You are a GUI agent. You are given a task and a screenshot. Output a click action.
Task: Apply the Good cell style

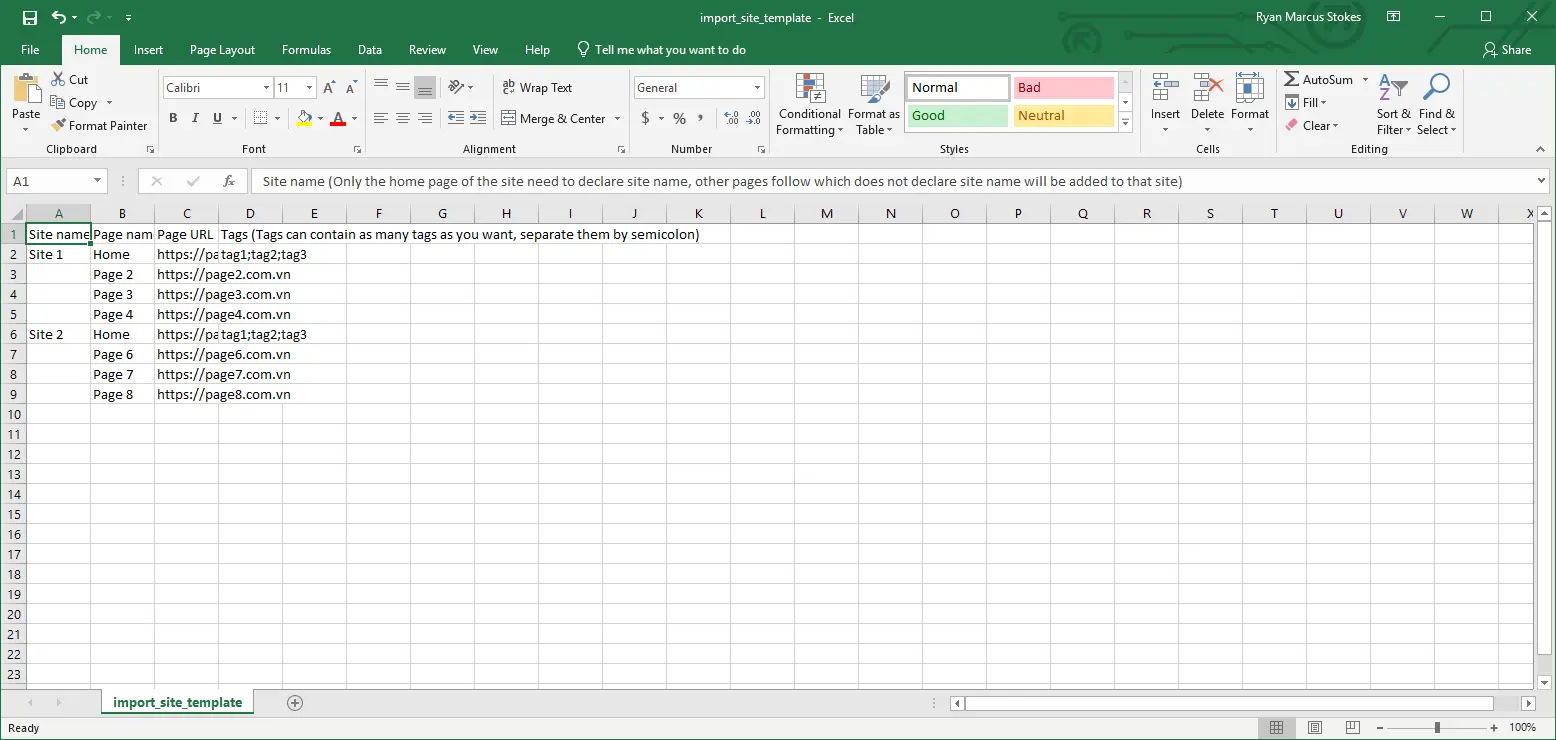957,116
